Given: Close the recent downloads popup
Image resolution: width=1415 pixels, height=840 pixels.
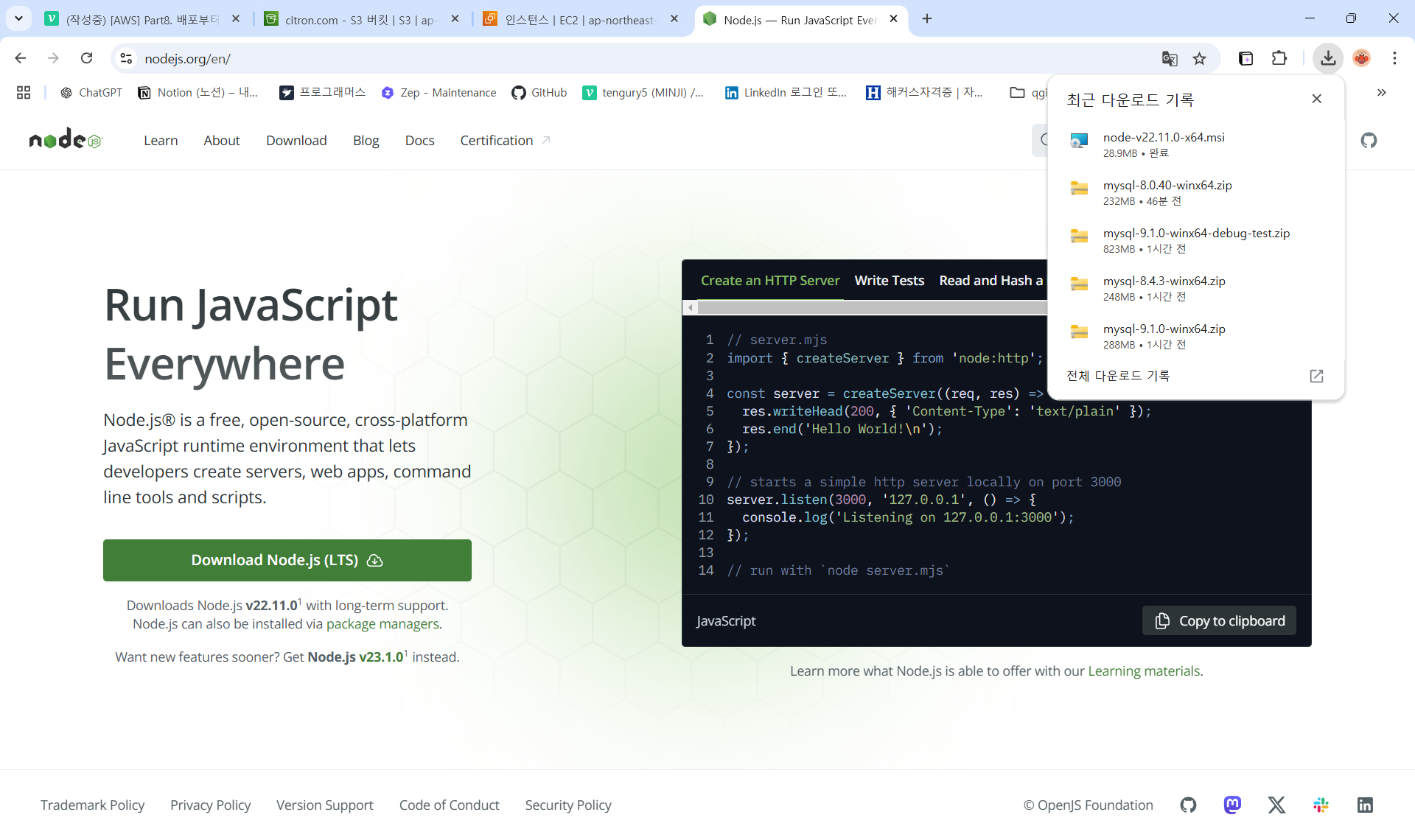Looking at the screenshot, I should [1316, 99].
